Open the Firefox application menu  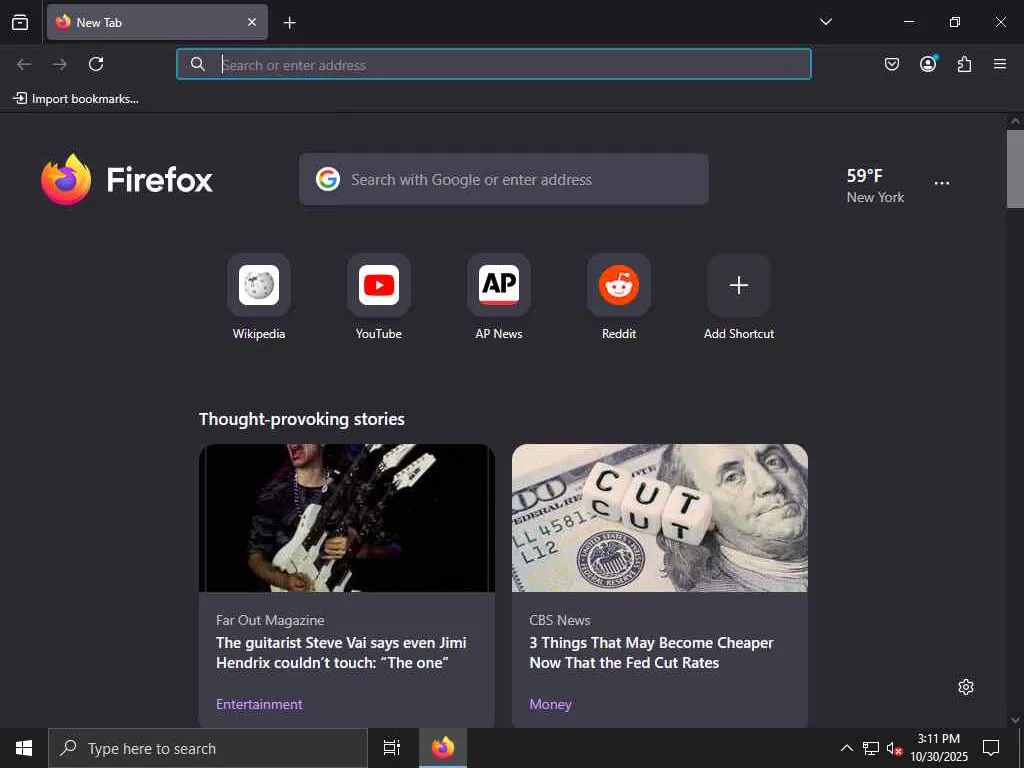[x=1000, y=64]
